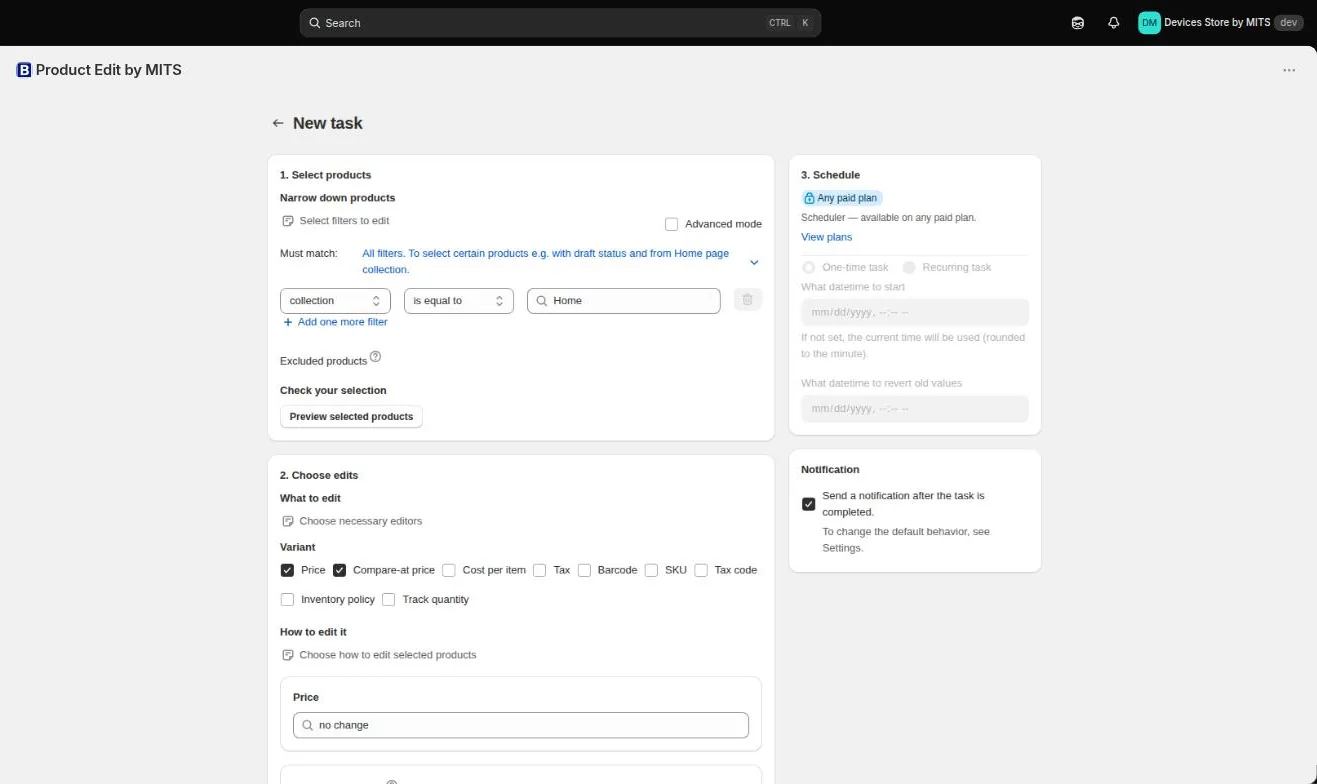Click the Any paid plan badge
Screen dimensions: 1317x784
(x=841, y=198)
